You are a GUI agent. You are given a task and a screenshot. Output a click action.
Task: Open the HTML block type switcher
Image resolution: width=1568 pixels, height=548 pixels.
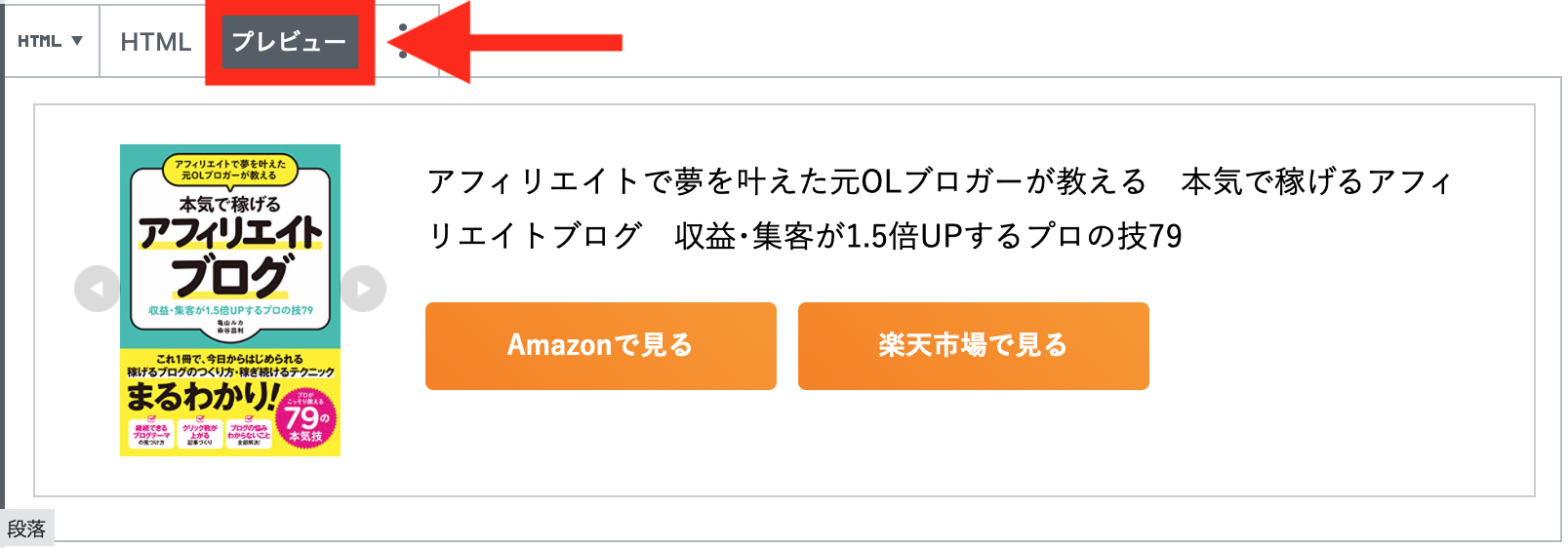[x=51, y=41]
